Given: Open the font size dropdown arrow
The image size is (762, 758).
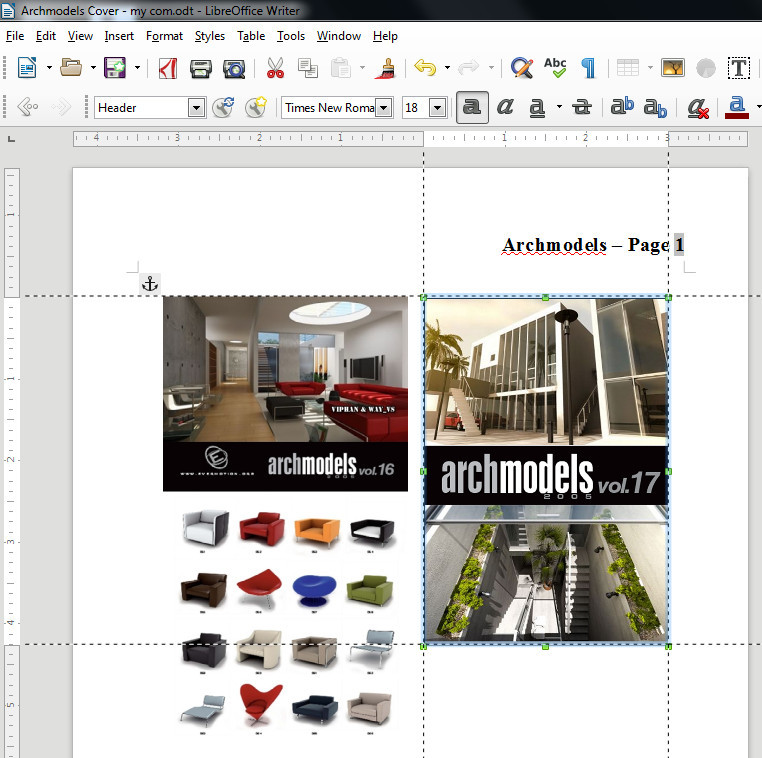Looking at the screenshot, I should [438, 107].
